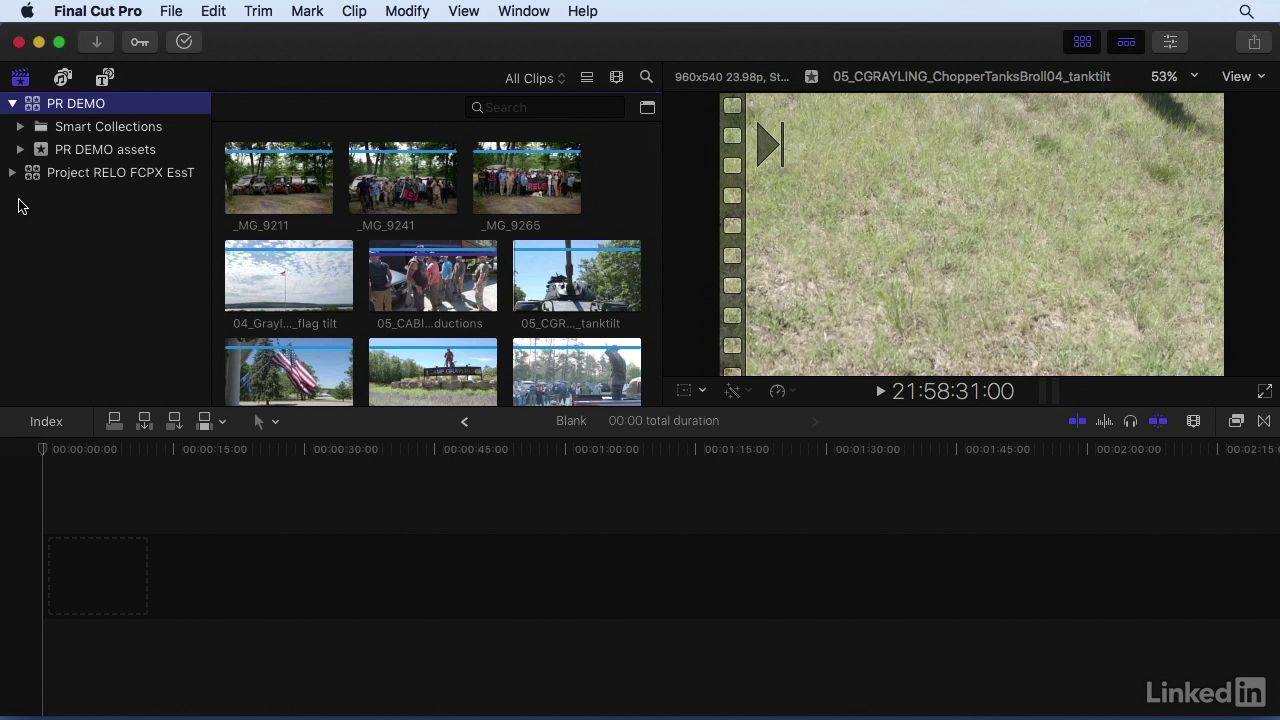Enter full screen viewer playback
Screen dimensions: 1280x720
[1264, 391]
